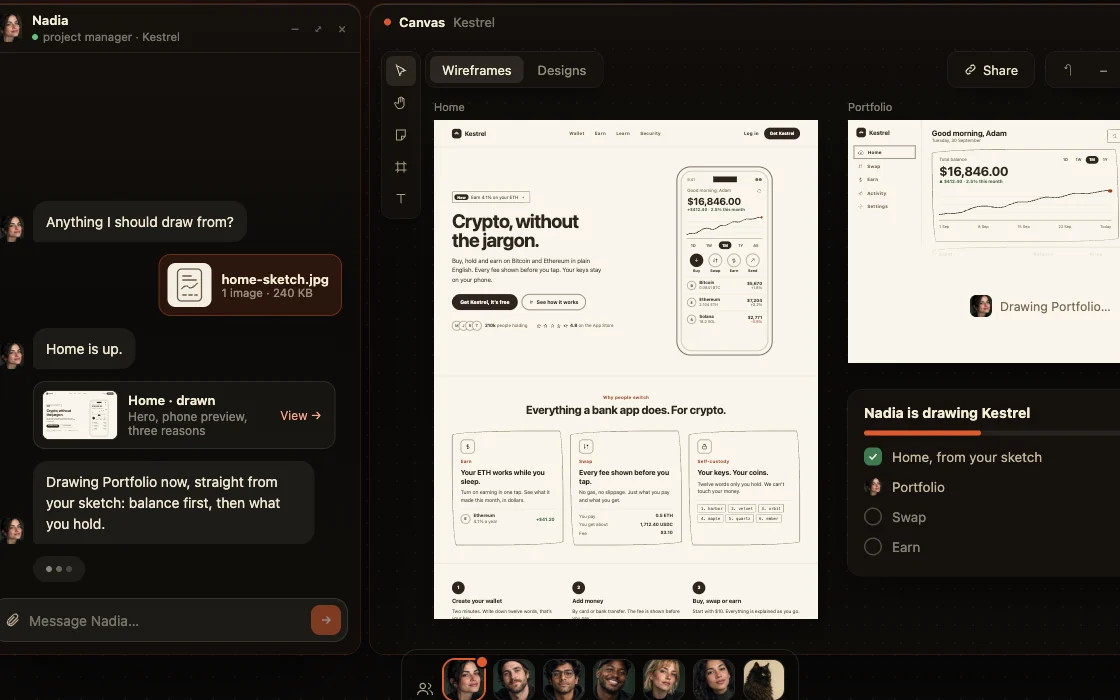The image size is (1120, 700).
Task: Select the blonde woman avatar
Action: tap(664, 679)
